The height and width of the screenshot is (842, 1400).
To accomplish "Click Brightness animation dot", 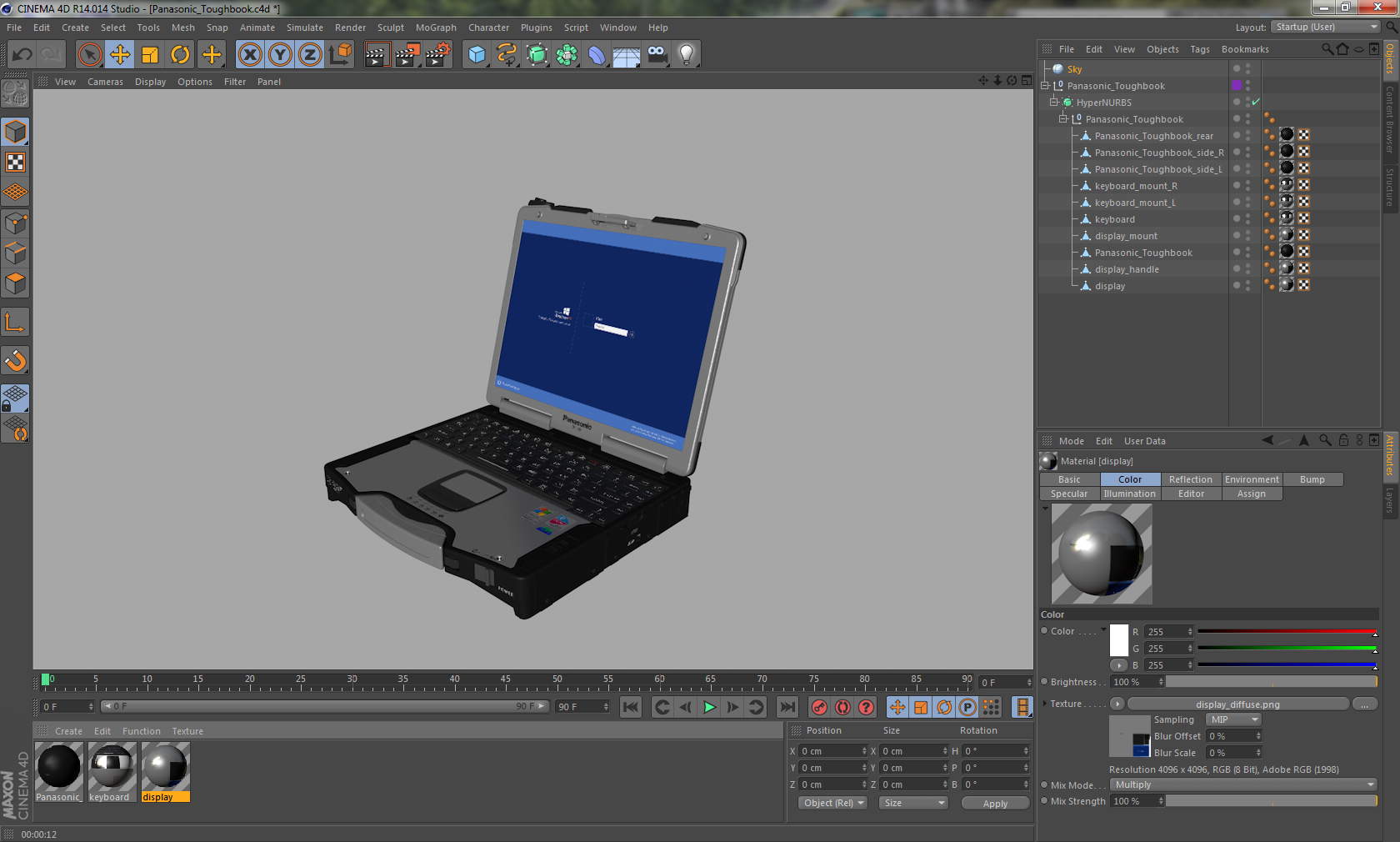I will 1044,681.
